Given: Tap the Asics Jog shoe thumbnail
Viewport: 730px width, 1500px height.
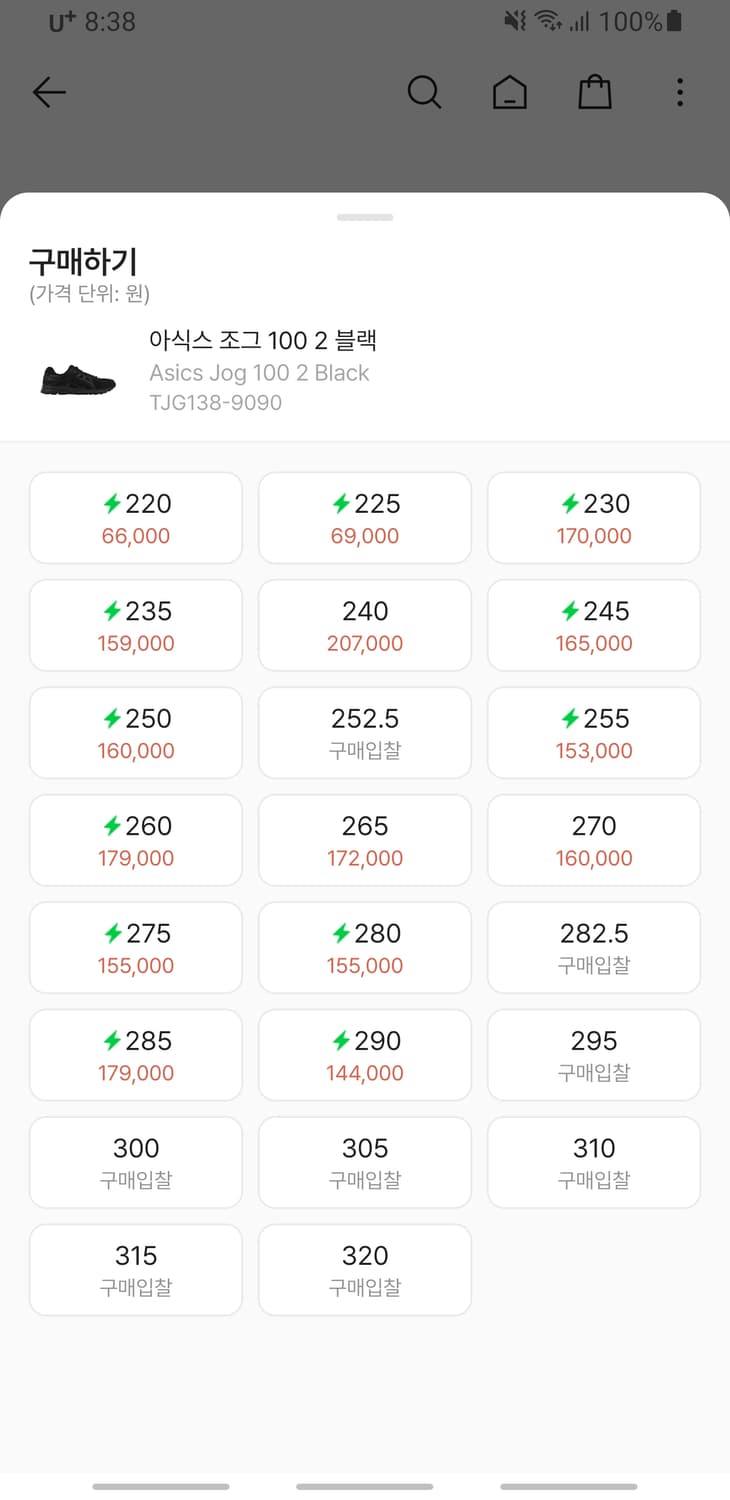Looking at the screenshot, I should pyautogui.click(x=78, y=378).
